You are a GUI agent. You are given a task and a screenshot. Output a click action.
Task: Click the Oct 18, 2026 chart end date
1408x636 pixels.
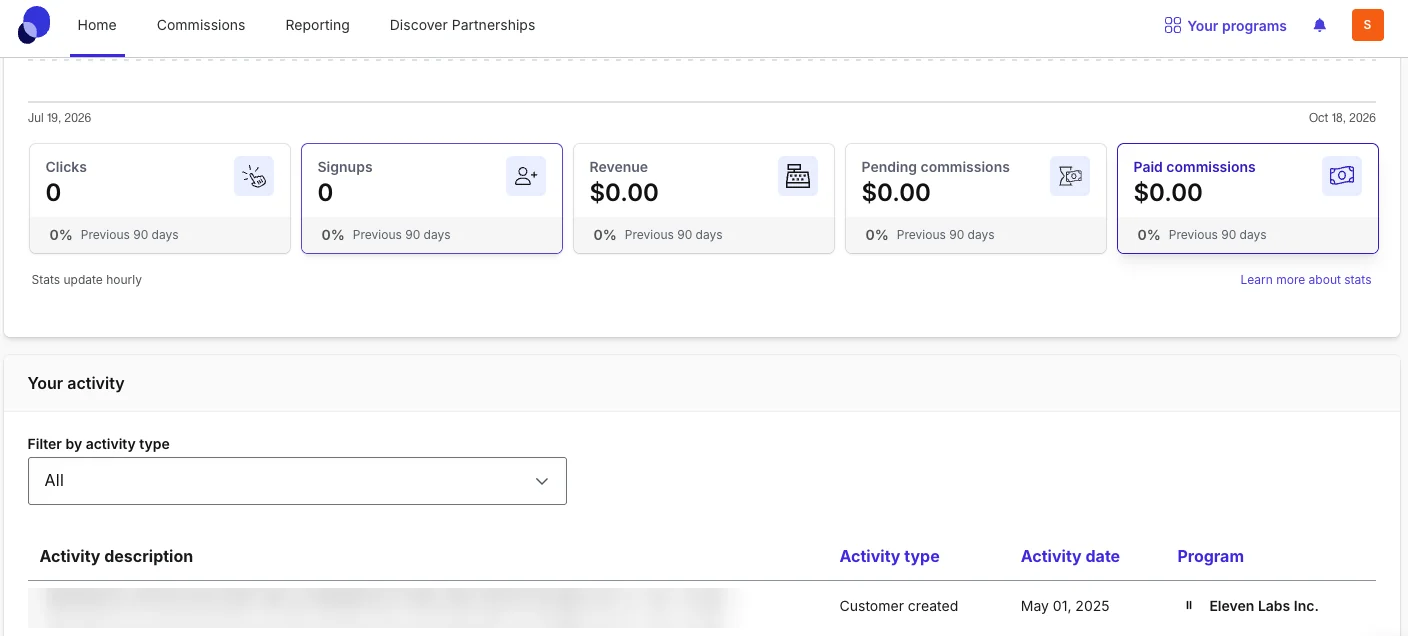1342,118
